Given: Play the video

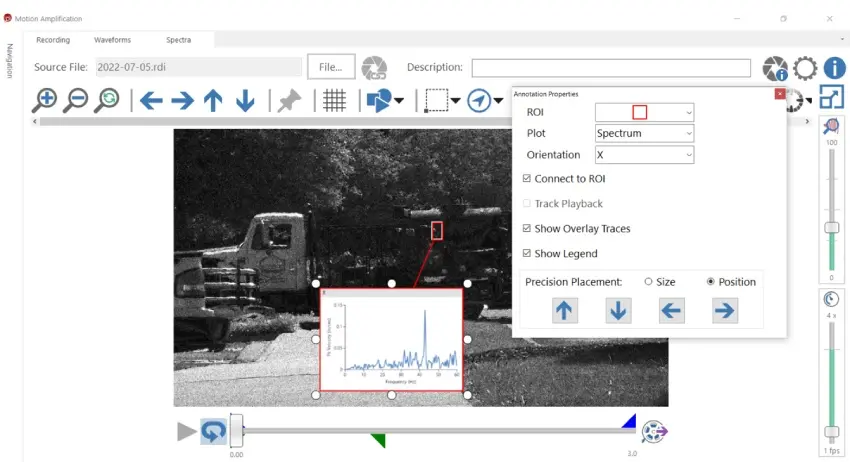Looking at the screenshot, I should tap(186, 432).
